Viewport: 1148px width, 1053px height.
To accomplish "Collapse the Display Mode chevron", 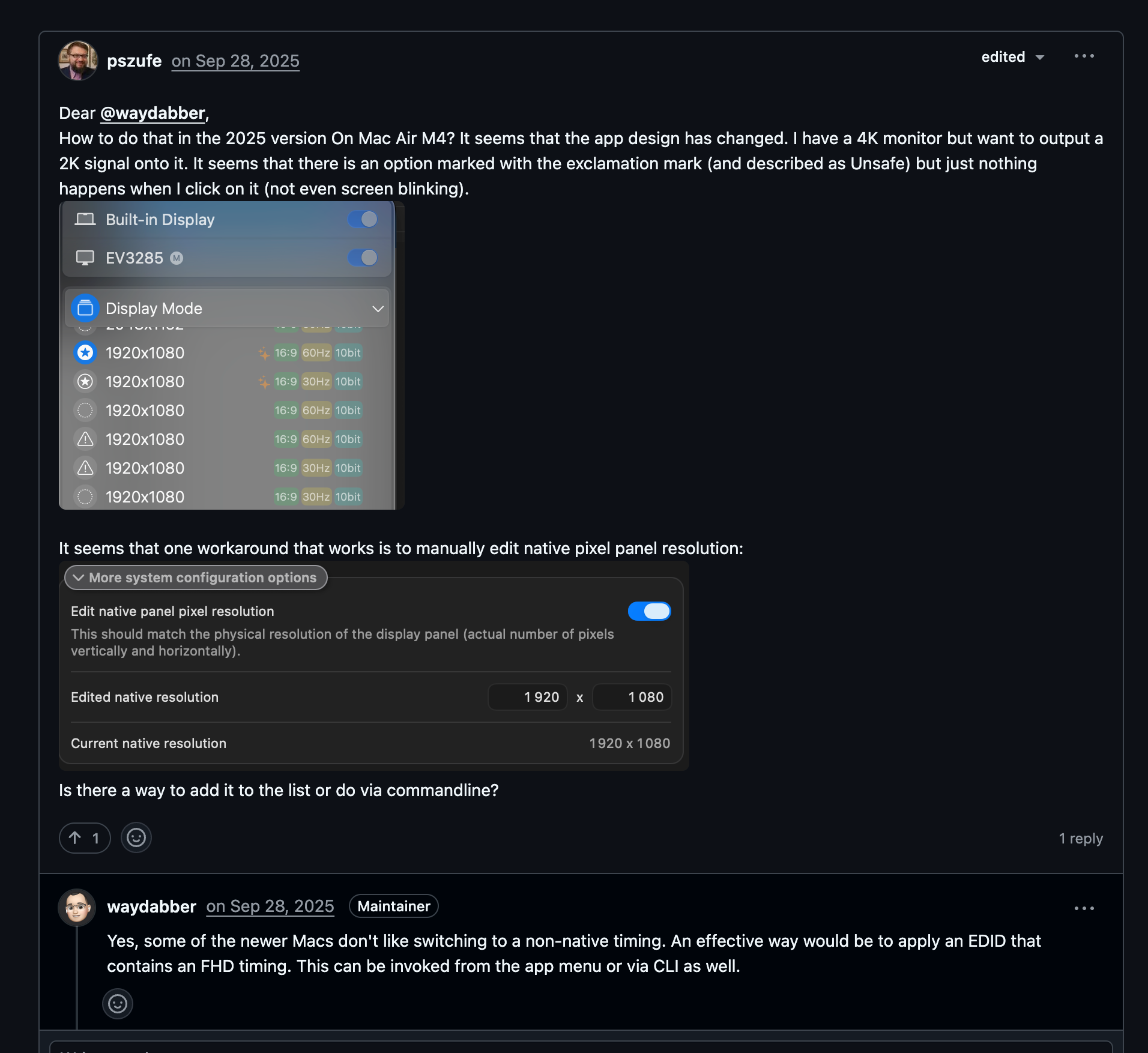I will point(378,309).
